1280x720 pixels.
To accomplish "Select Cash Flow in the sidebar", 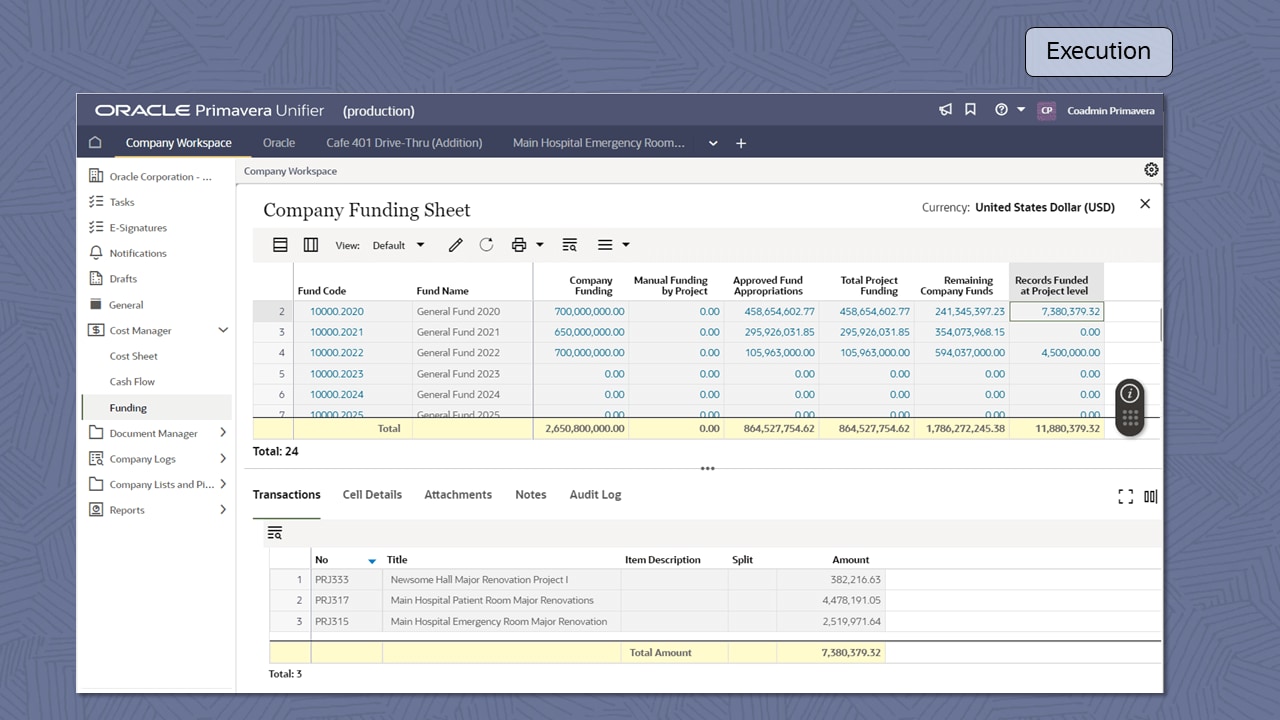I will point(132,382).
